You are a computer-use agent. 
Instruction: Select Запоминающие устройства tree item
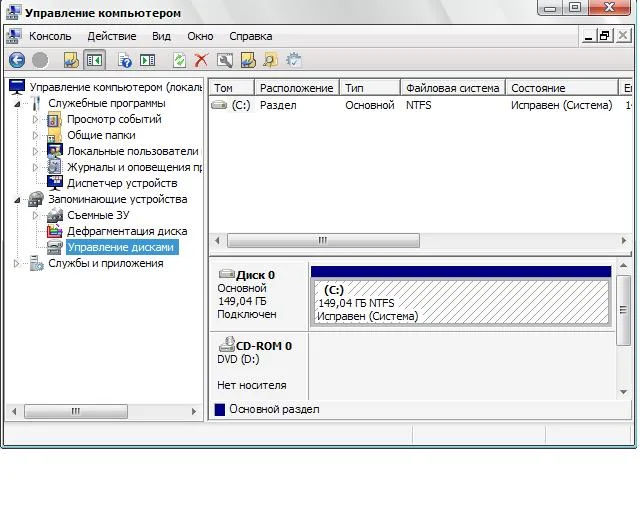118,199
